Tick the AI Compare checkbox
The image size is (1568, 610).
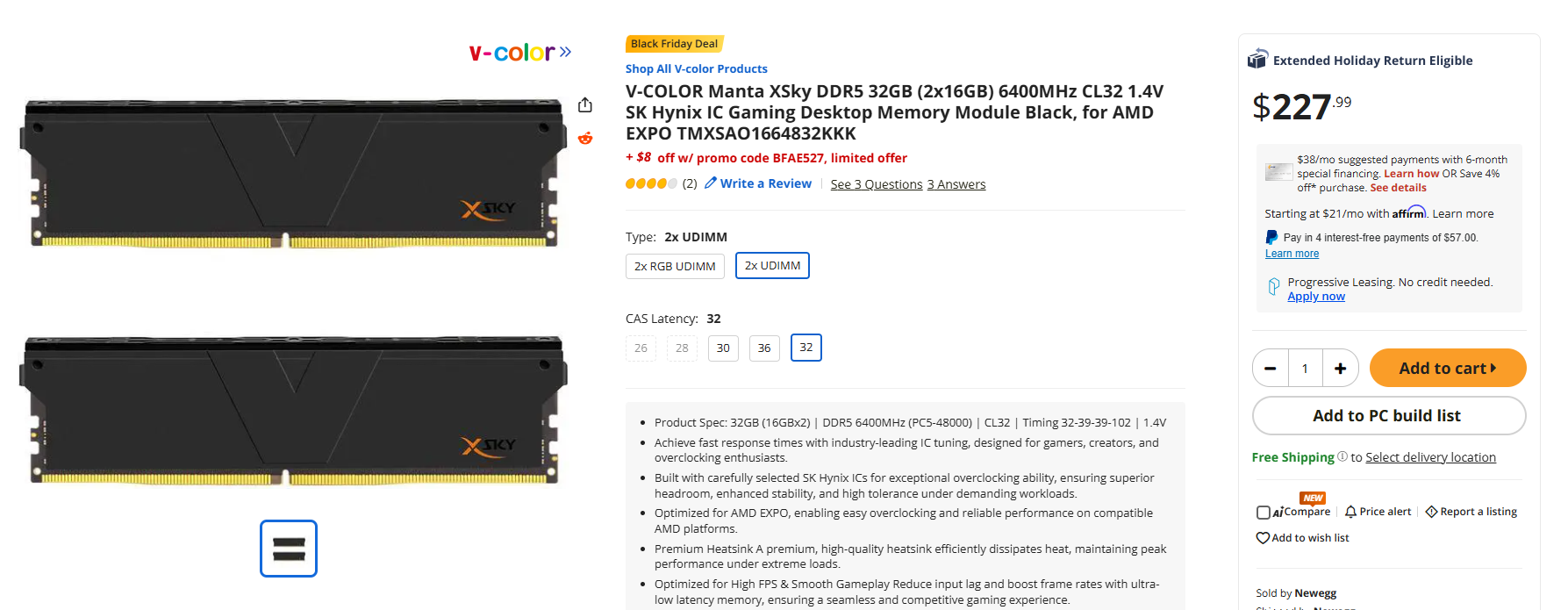(x=1264, y=513)
